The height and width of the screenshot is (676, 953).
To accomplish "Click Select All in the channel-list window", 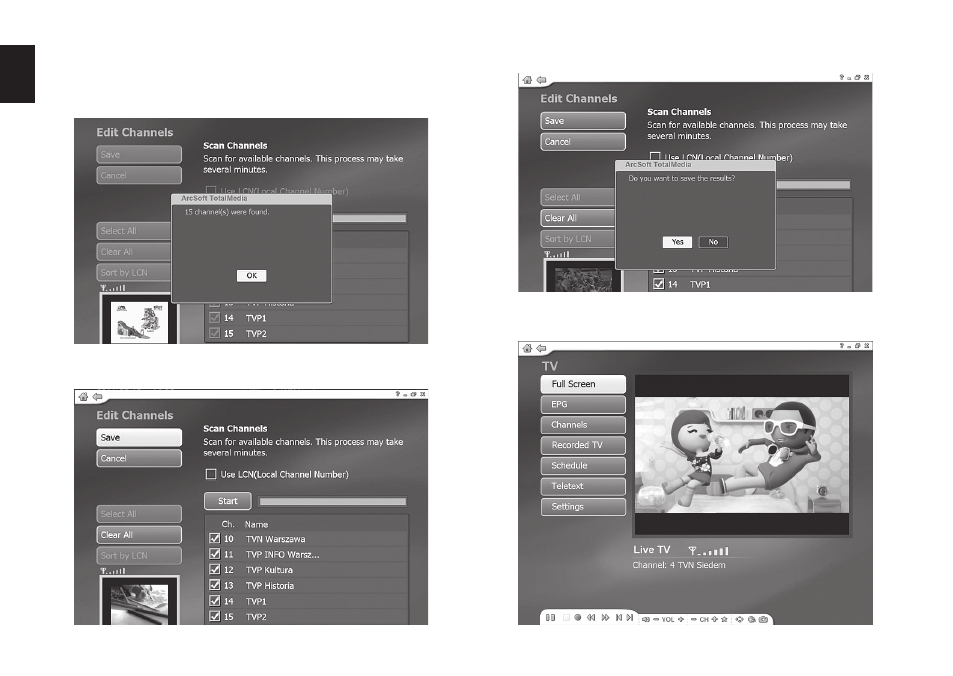I will (x=139, y=514).
